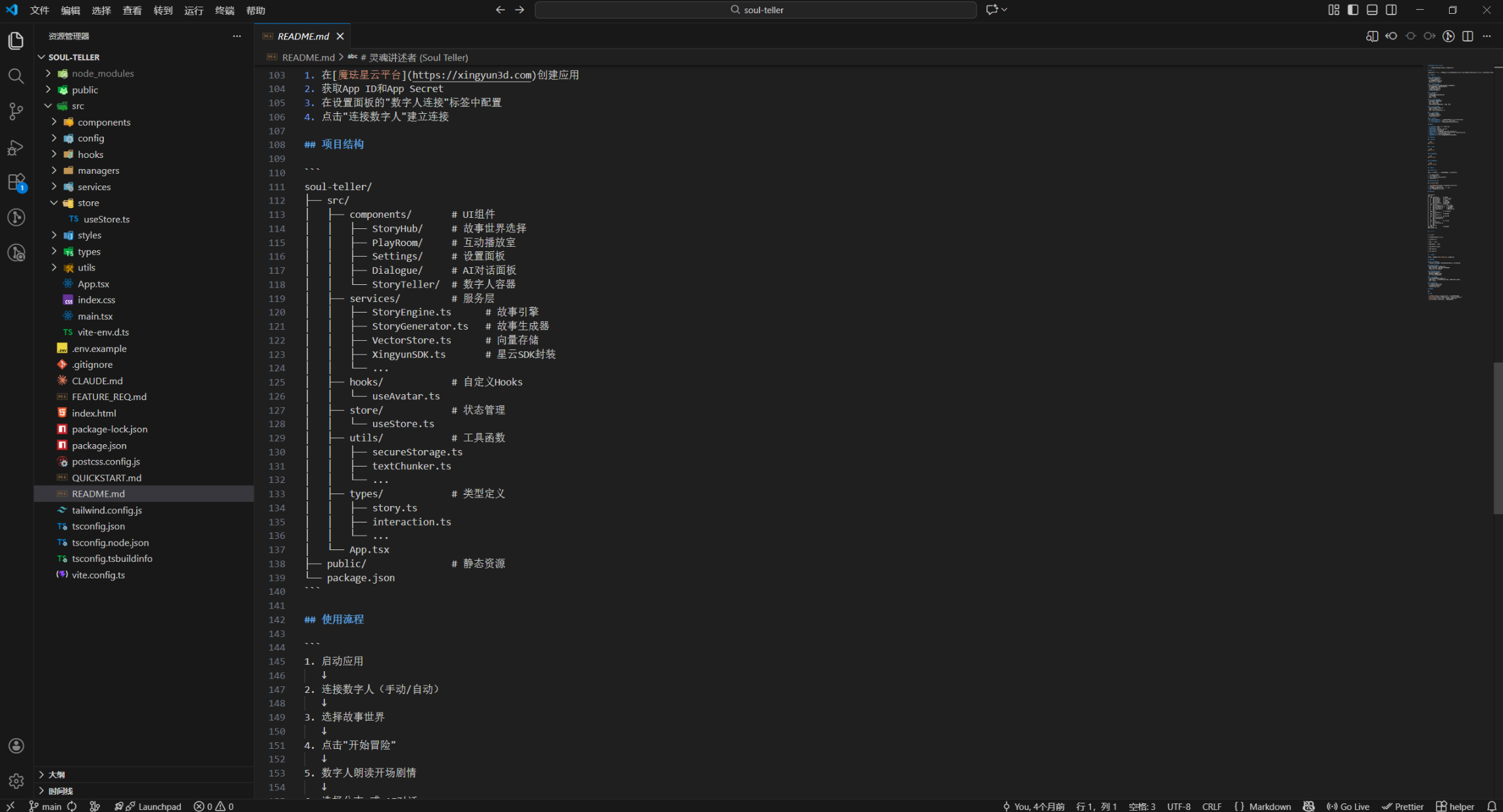The image size is (1503, 812).
Task: Open Run and Debug view
Action: (x=16, y=147)
